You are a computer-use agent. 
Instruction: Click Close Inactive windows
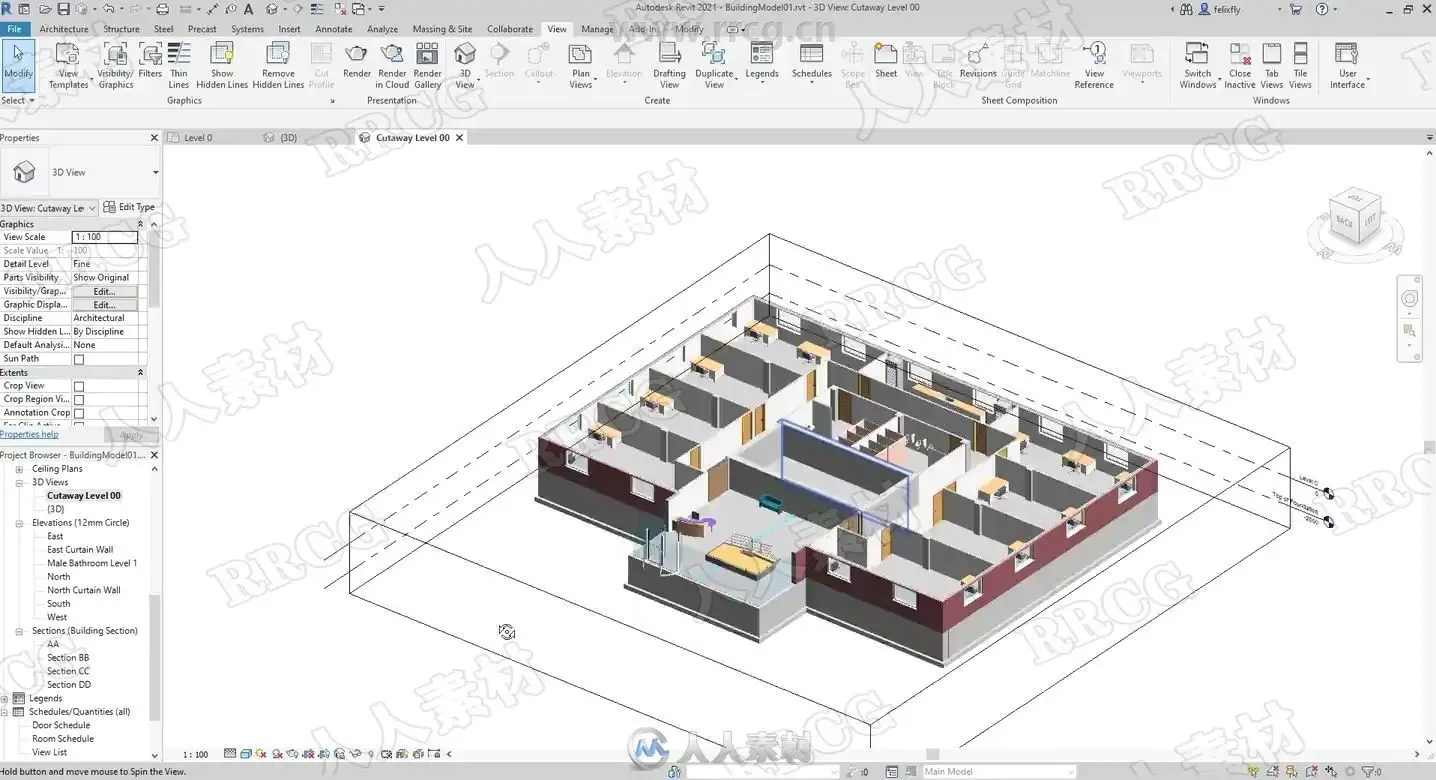pyautogui.click(x=1240, y=66)
